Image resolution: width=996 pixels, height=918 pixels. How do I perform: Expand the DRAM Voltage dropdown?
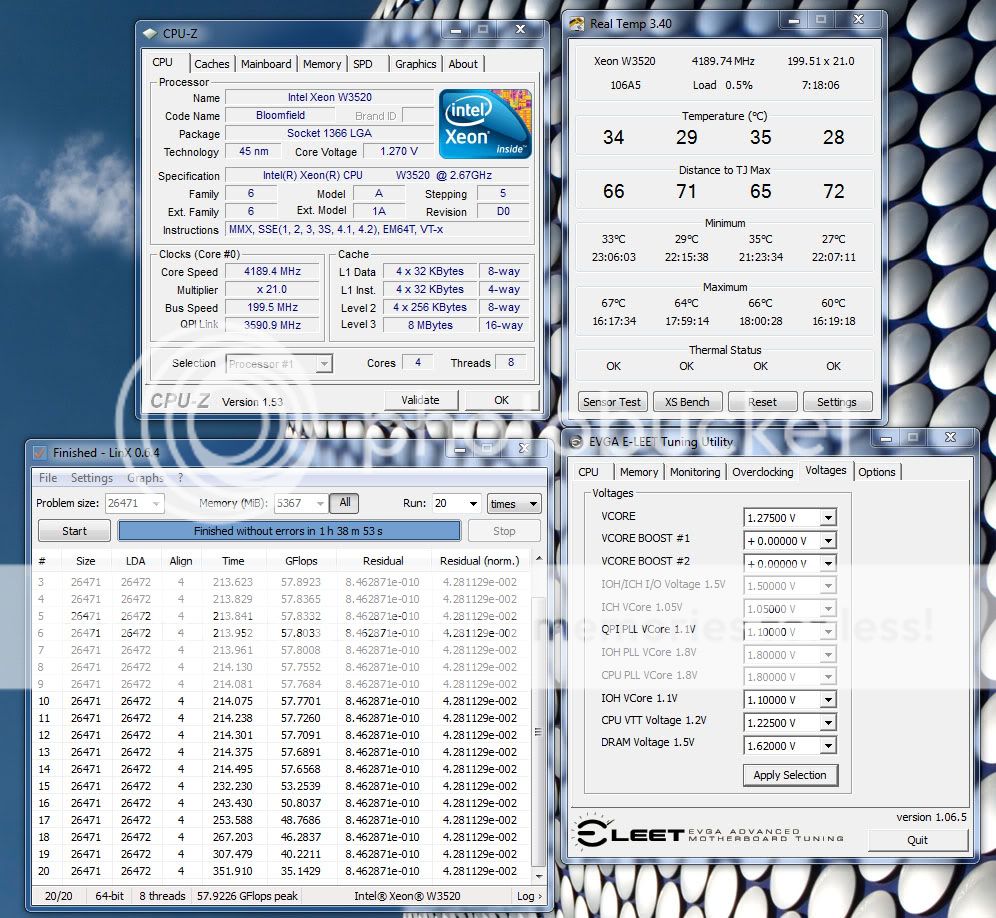pos(828,746)
